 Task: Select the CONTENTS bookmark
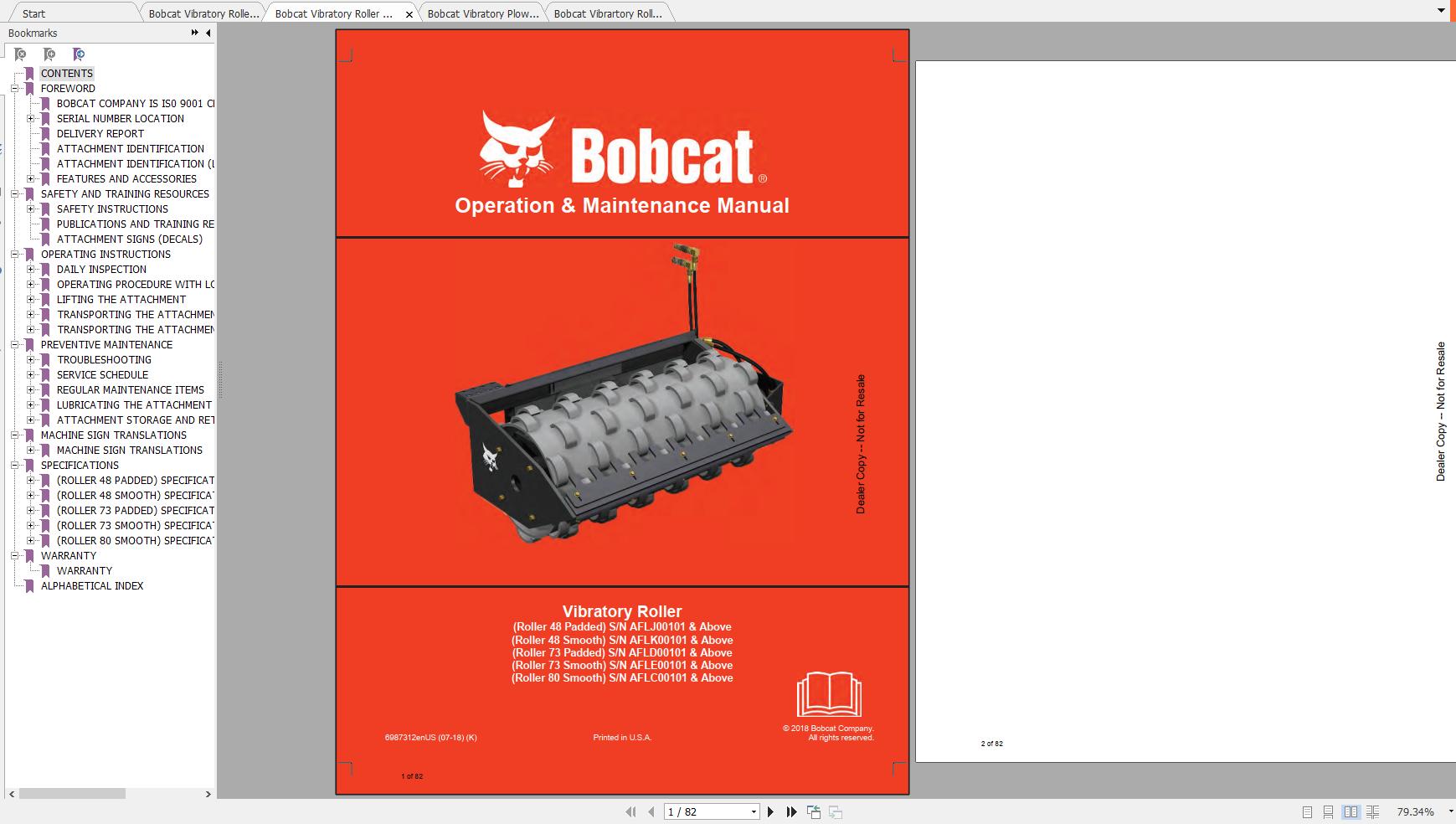tap(67, 73)
